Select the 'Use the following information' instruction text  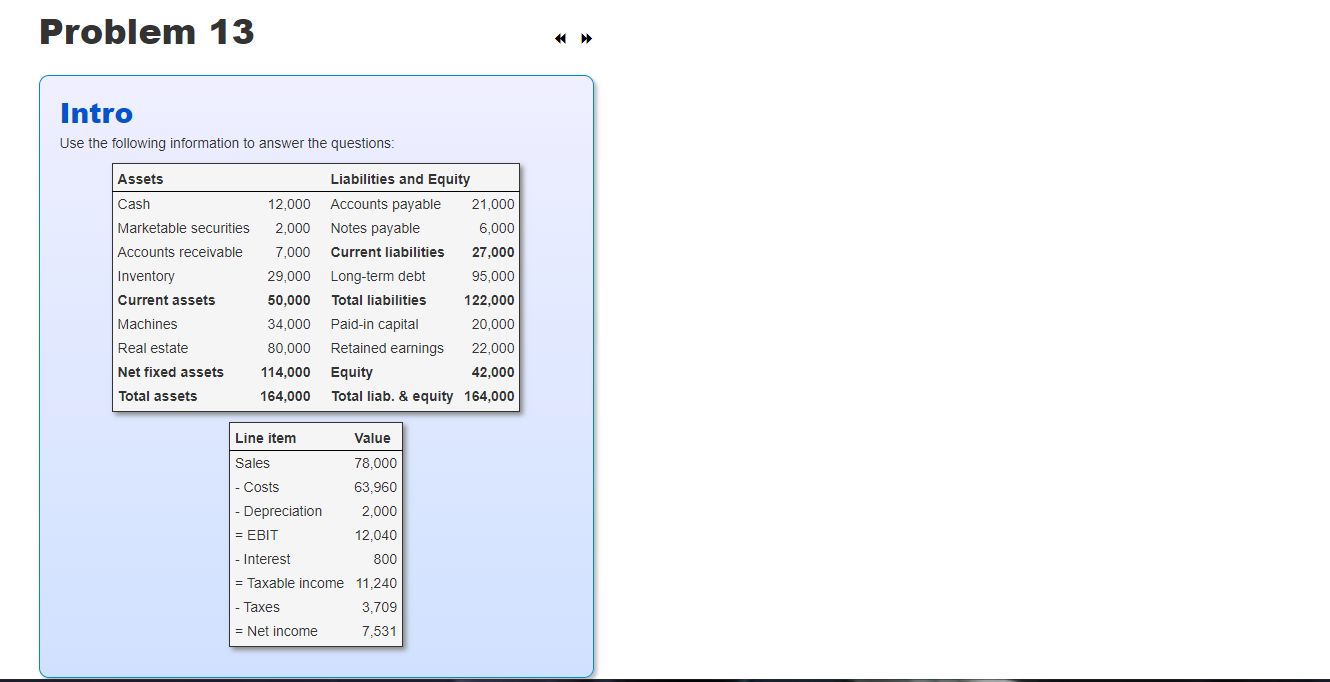(227, 143)
